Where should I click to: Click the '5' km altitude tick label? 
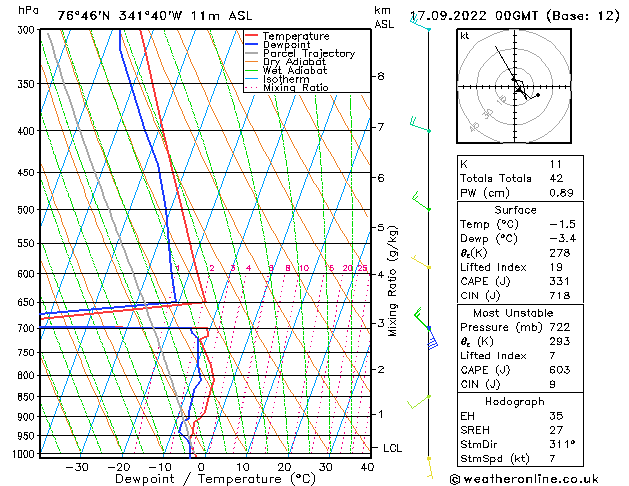point(381,227)
